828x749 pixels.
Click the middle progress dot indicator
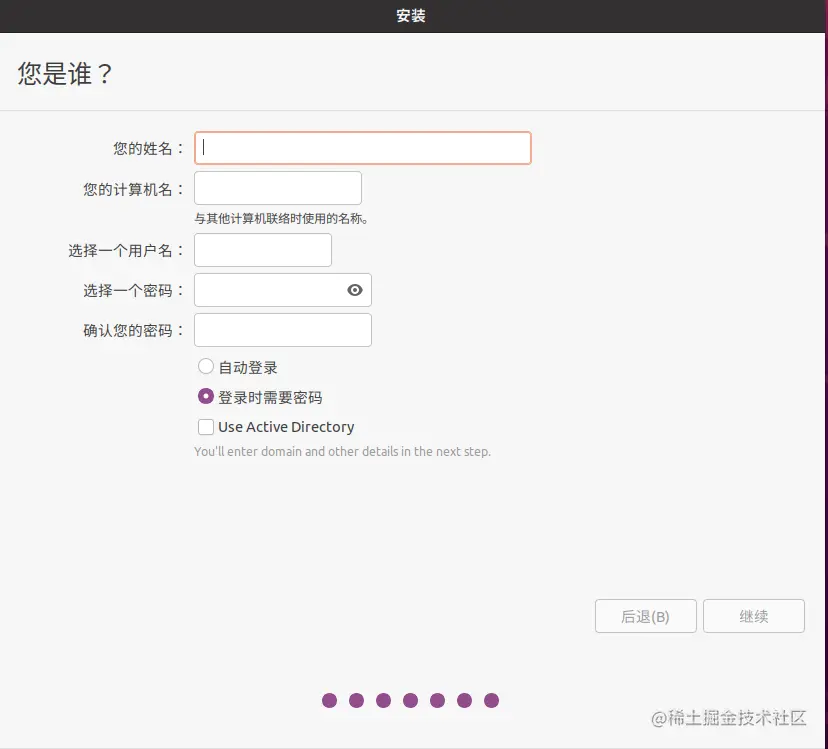410,701
